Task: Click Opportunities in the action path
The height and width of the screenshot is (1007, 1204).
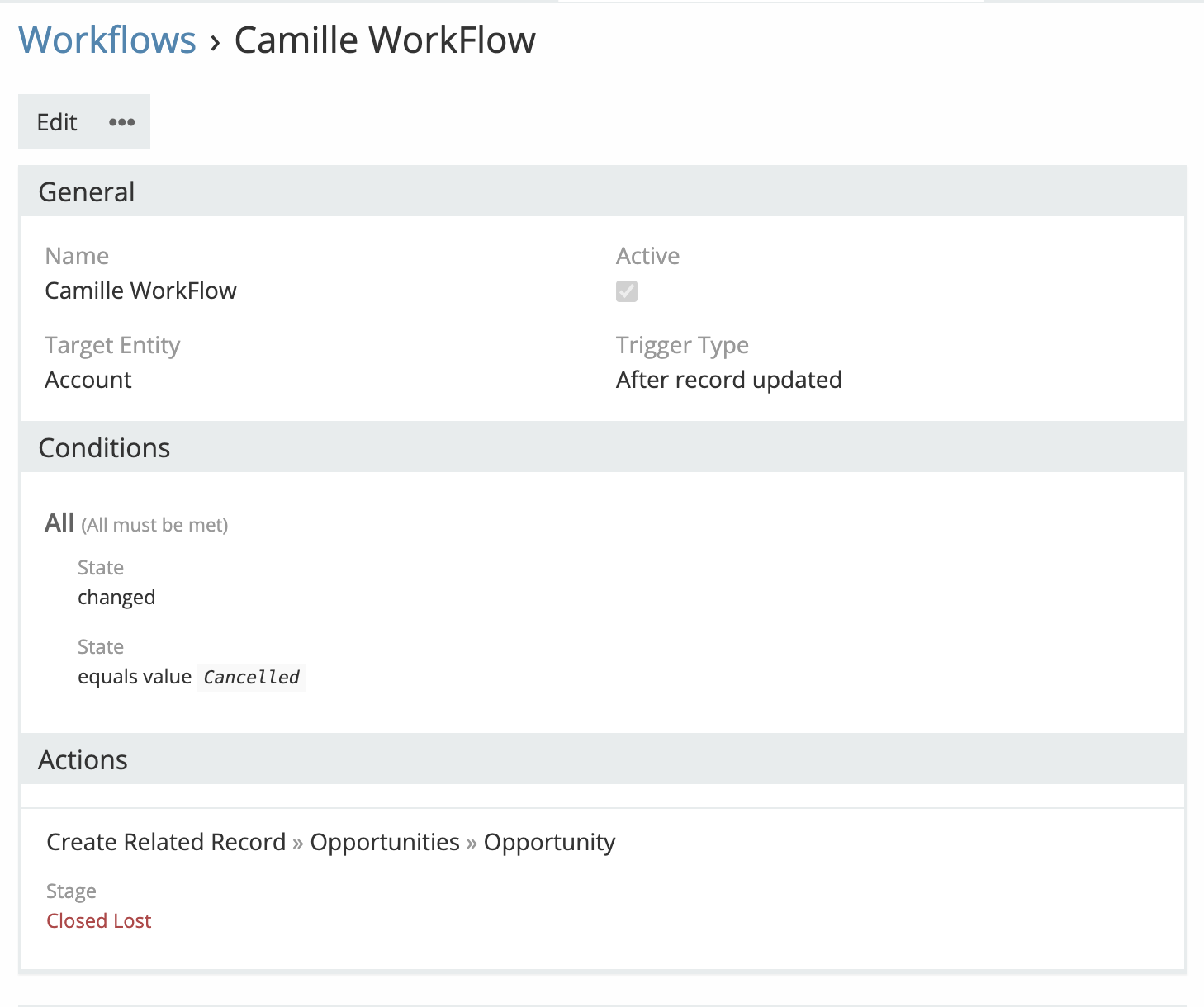Action: tap(385, 842)
